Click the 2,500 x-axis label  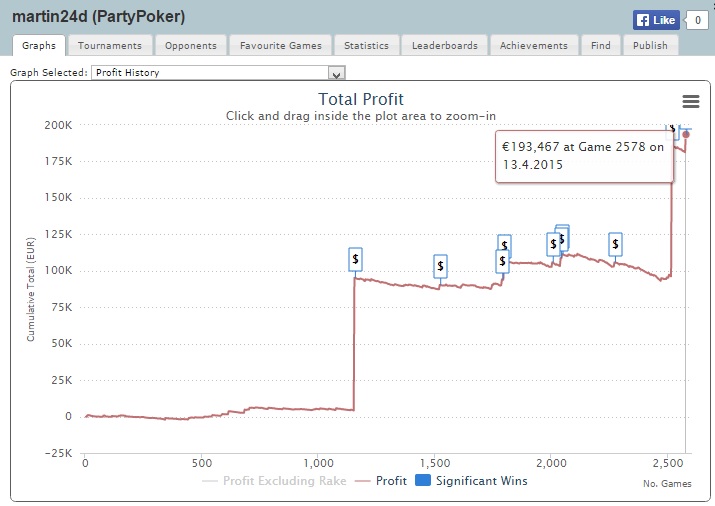coord(668,464)
